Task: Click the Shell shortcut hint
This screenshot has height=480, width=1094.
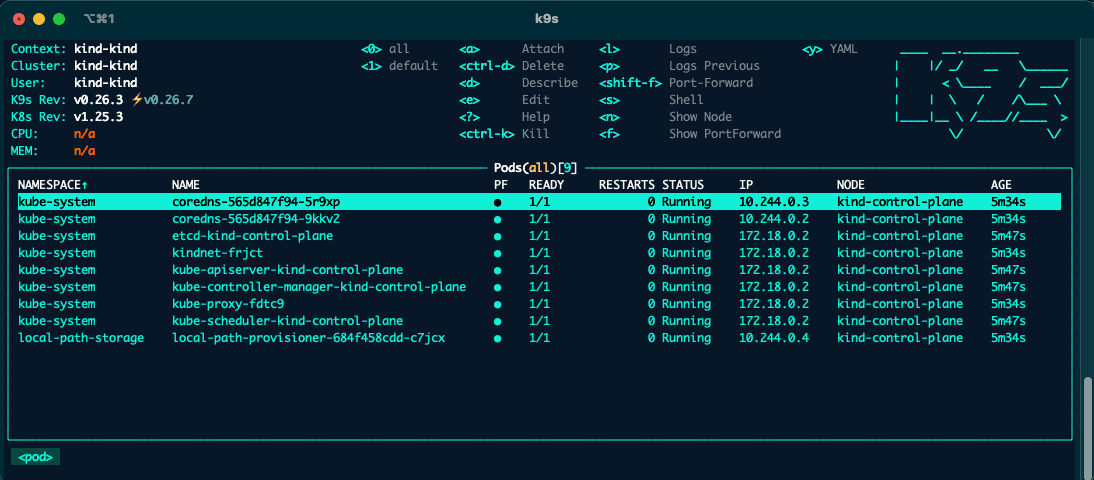Action: (651, 100)
